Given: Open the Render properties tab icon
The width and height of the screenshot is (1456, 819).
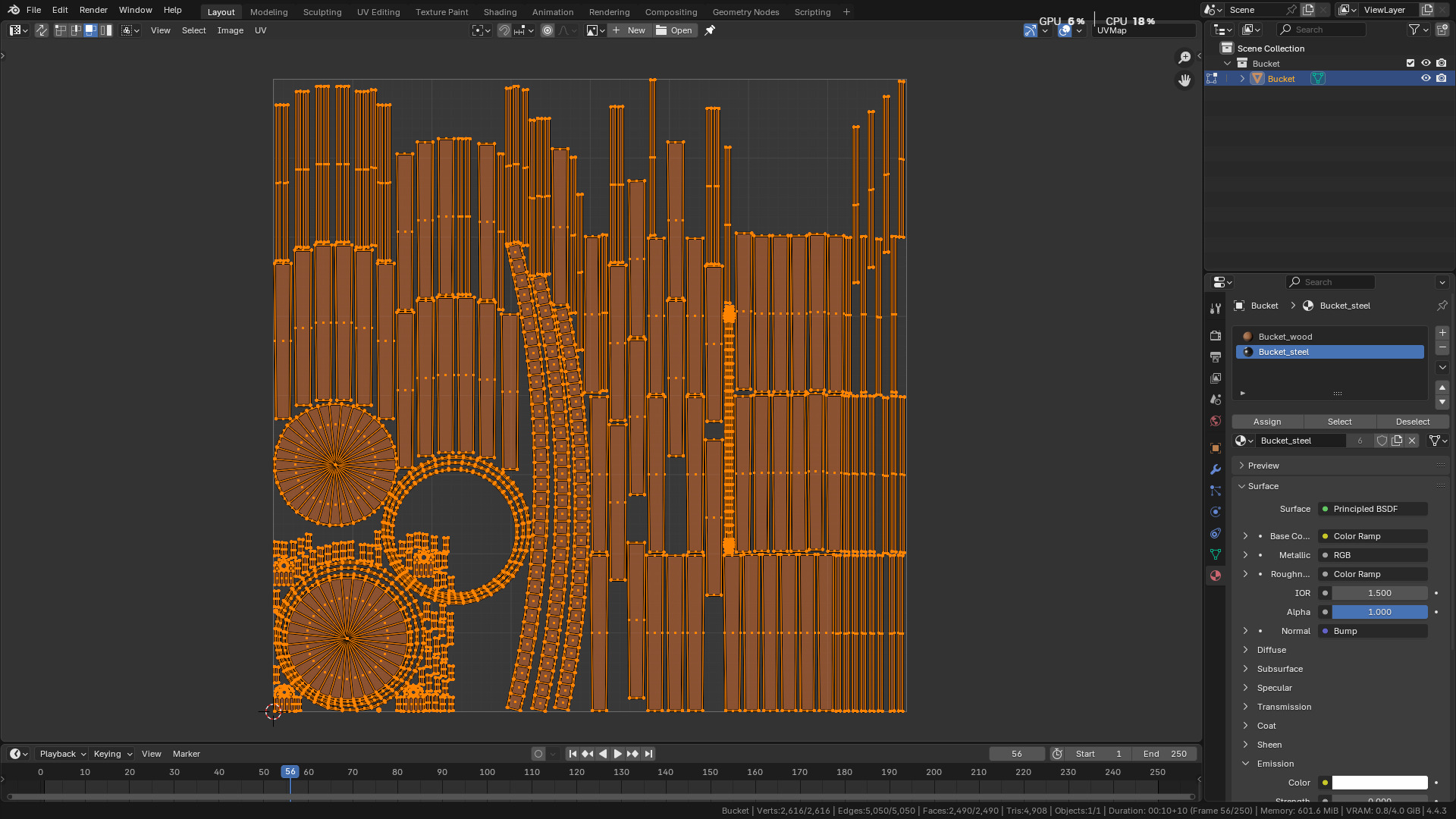Looking at the screenshot, I should (1216, 335).
